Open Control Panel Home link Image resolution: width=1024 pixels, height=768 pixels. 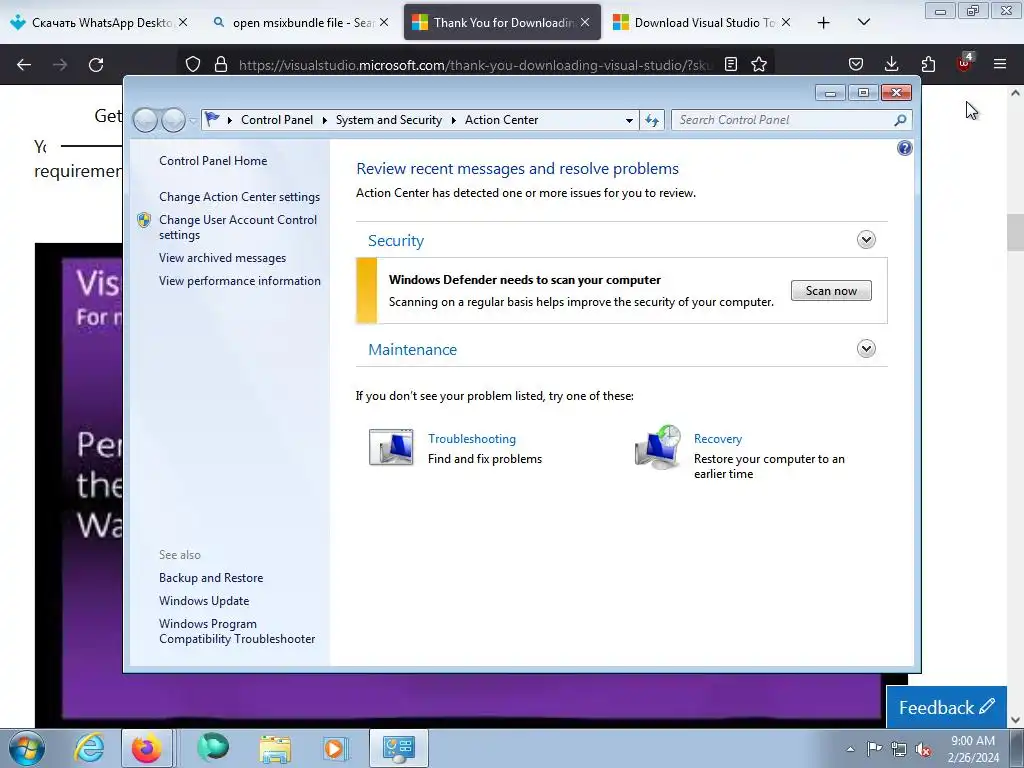(213, 161)
